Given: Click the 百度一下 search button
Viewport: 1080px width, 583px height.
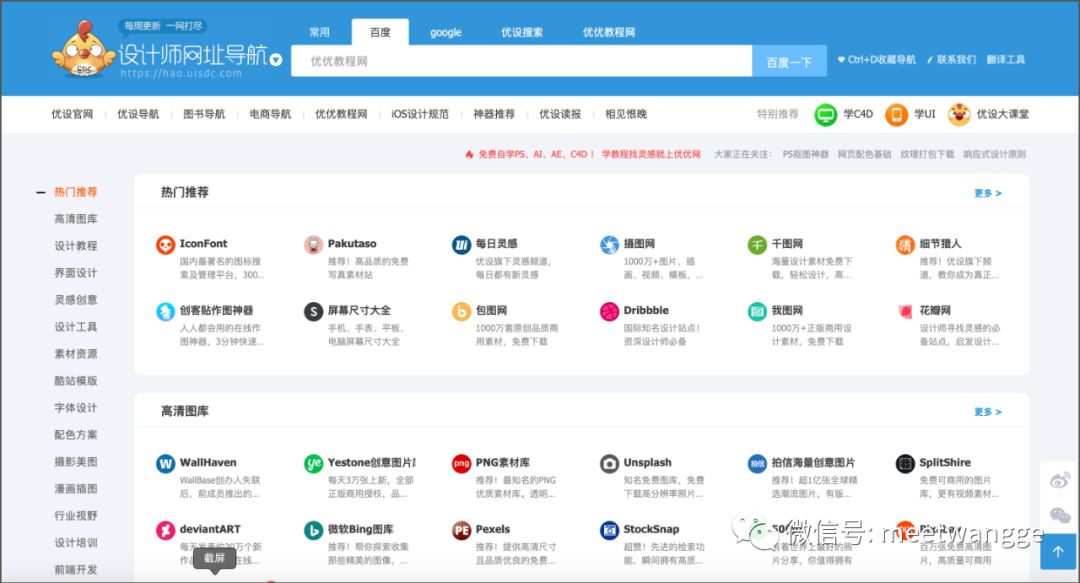Looking at the screenshot, I should click(x=789, y=62).
